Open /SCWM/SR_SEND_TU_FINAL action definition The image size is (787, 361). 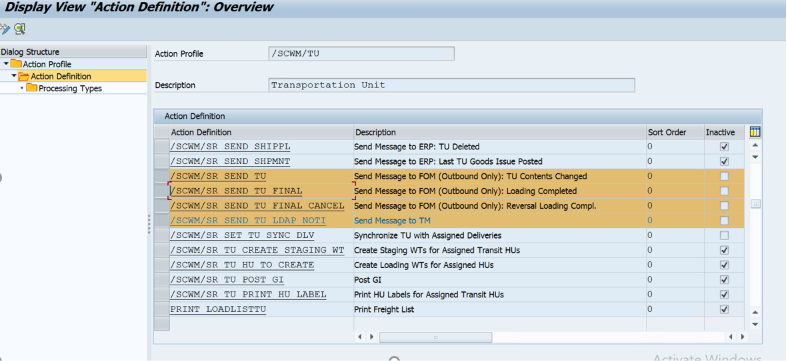click(236, 191)
